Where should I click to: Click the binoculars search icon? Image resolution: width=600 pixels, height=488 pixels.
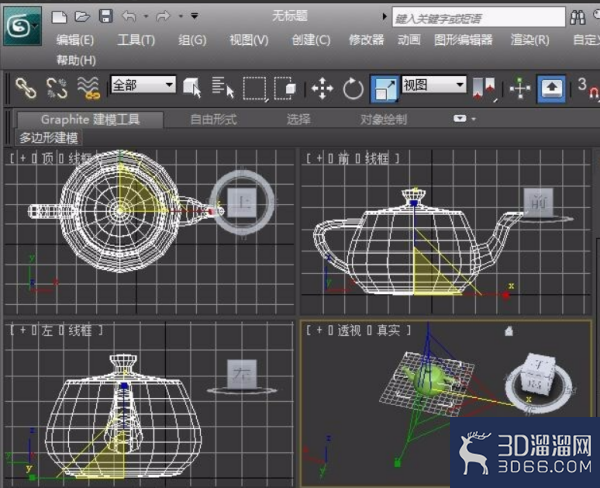tap(577, 18)
